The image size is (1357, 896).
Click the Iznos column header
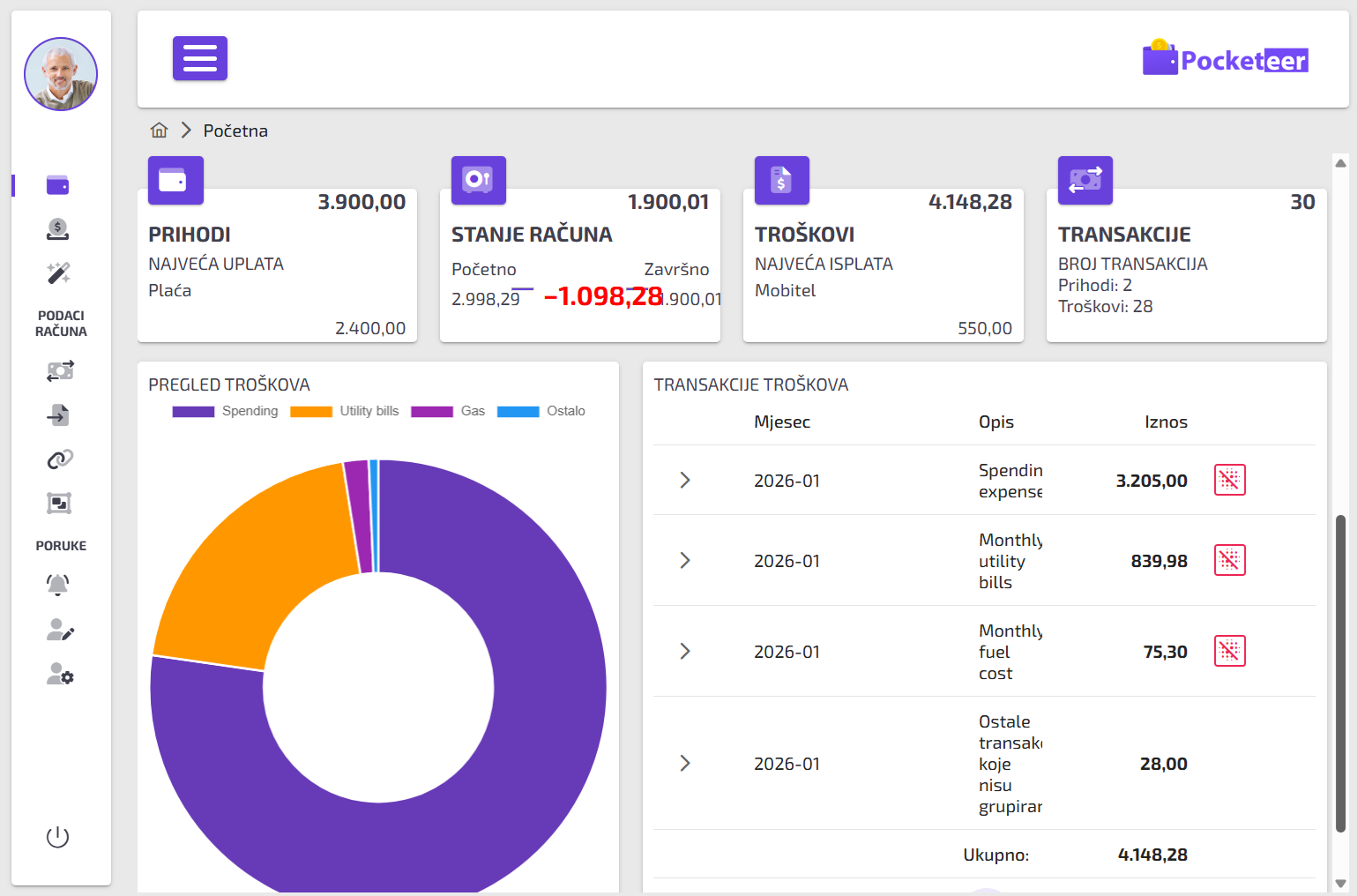pyautogui.click(x=1166, y=422)
